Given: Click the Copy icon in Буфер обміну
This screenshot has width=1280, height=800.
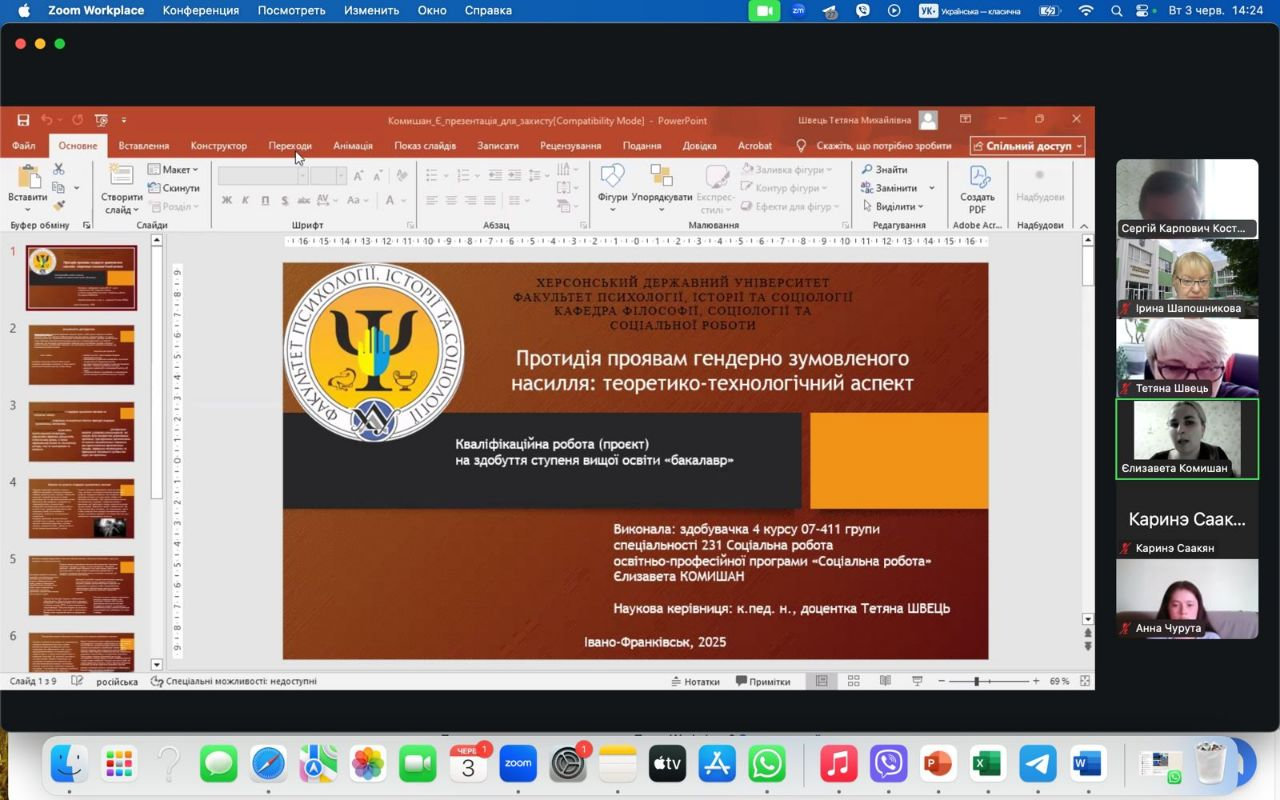Looking at the screenshot, I should pyautogui.click(x=58, y=187).
